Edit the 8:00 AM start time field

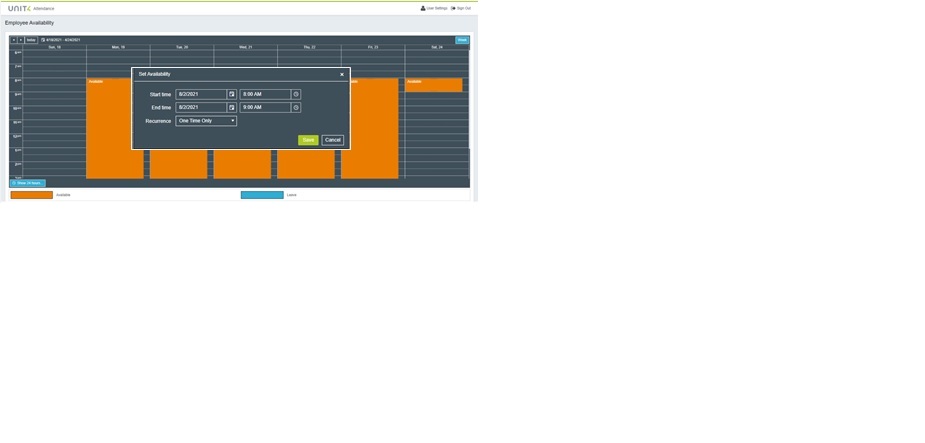[265, 94]
